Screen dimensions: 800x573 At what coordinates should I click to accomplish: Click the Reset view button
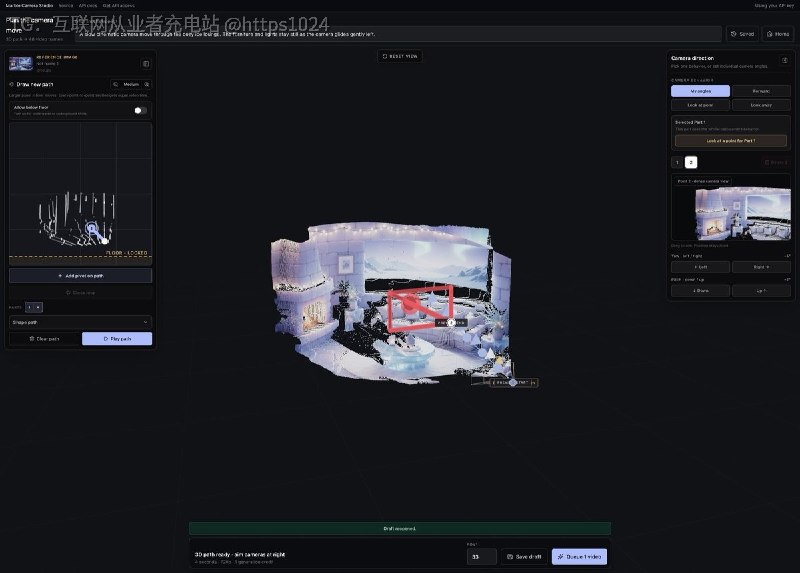[x=400, y=56]
